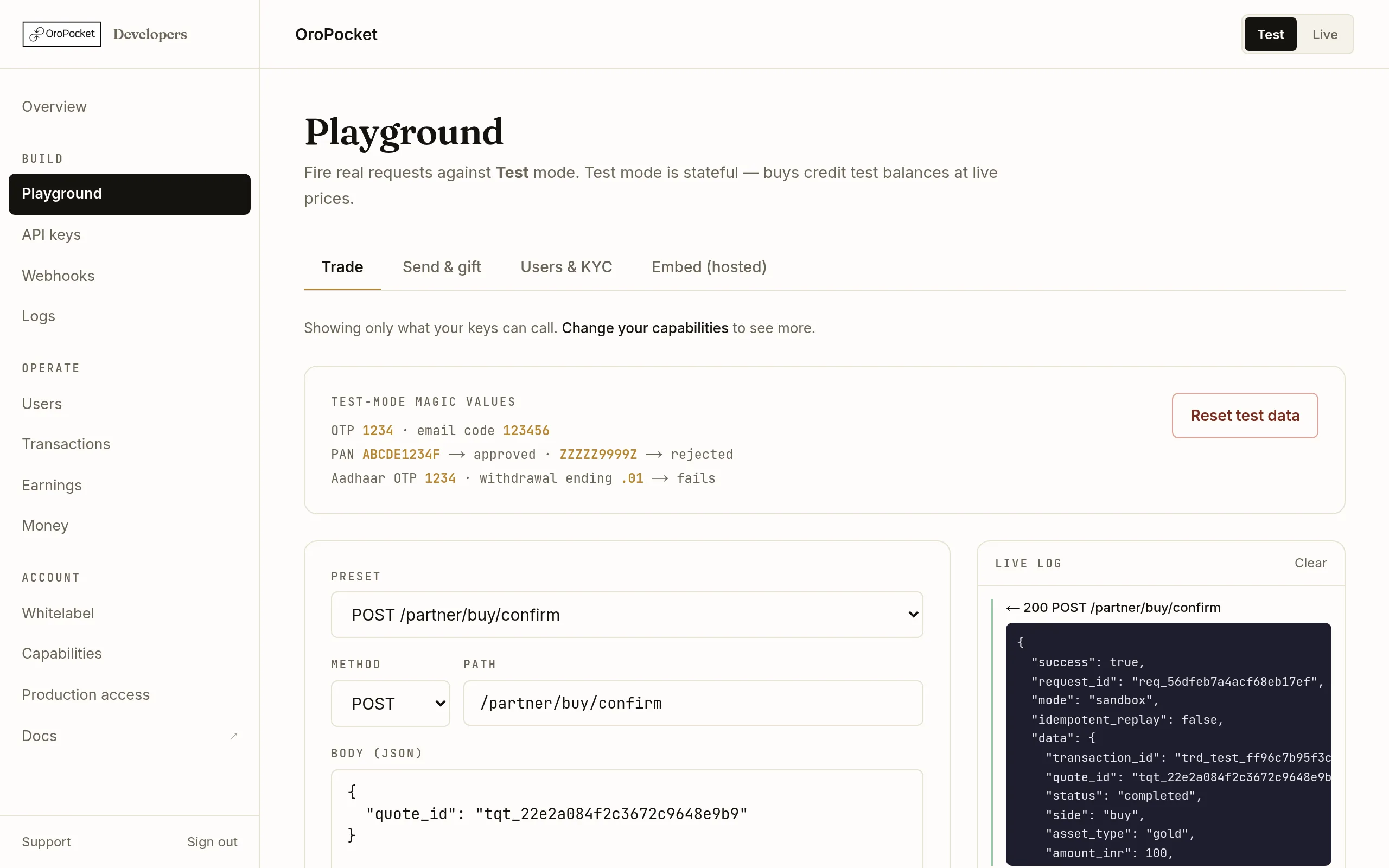Click rejected PAN ZZZZZ9999Z
1389x868 pixels.
point(598,455)
